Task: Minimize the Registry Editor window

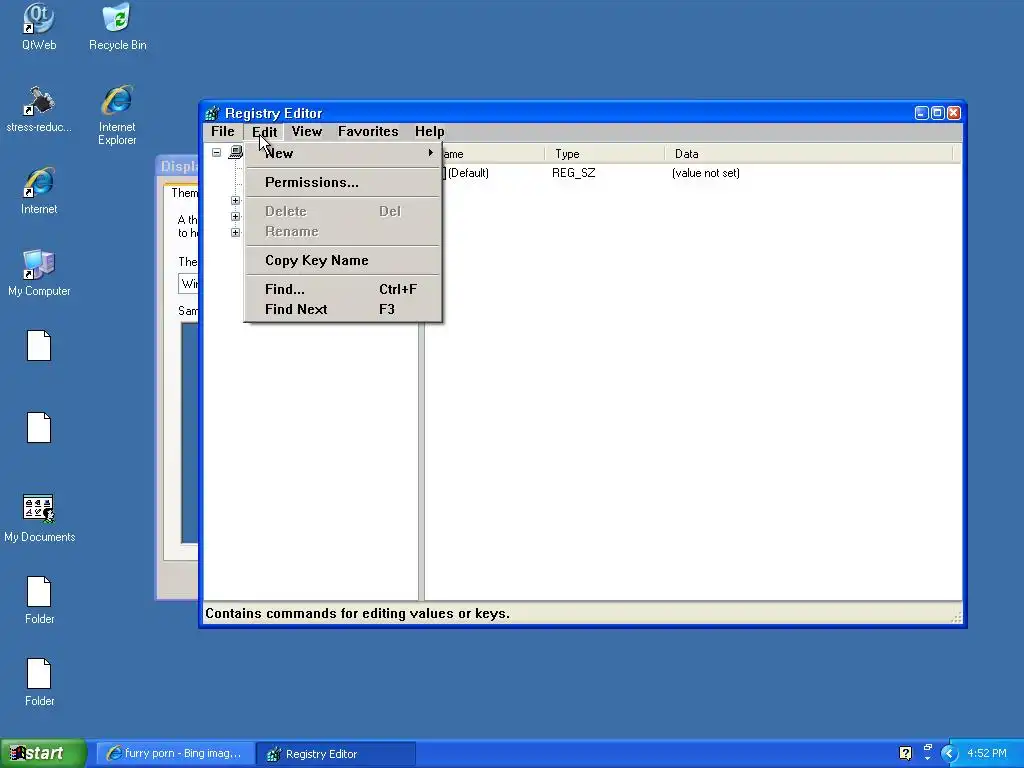Action: [x=921, y=113]
